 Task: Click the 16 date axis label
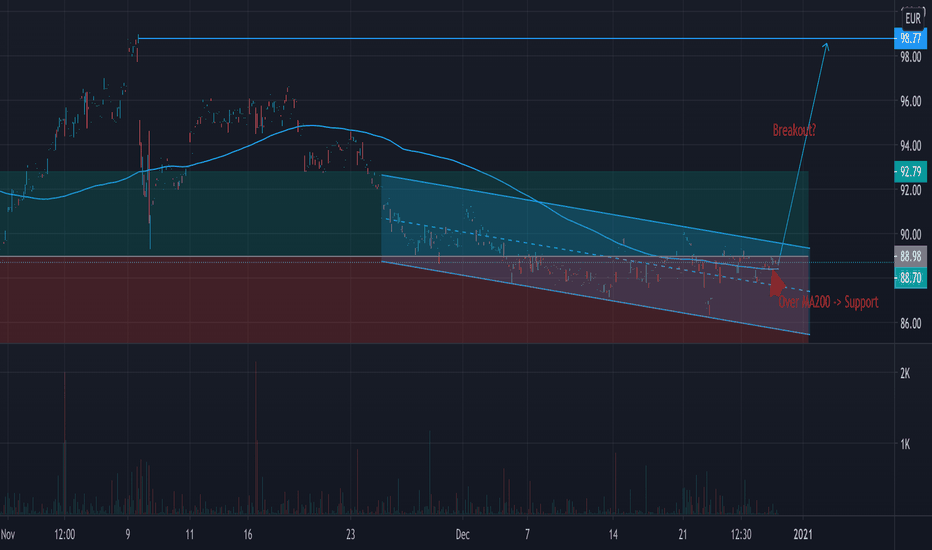pos(248,534)
